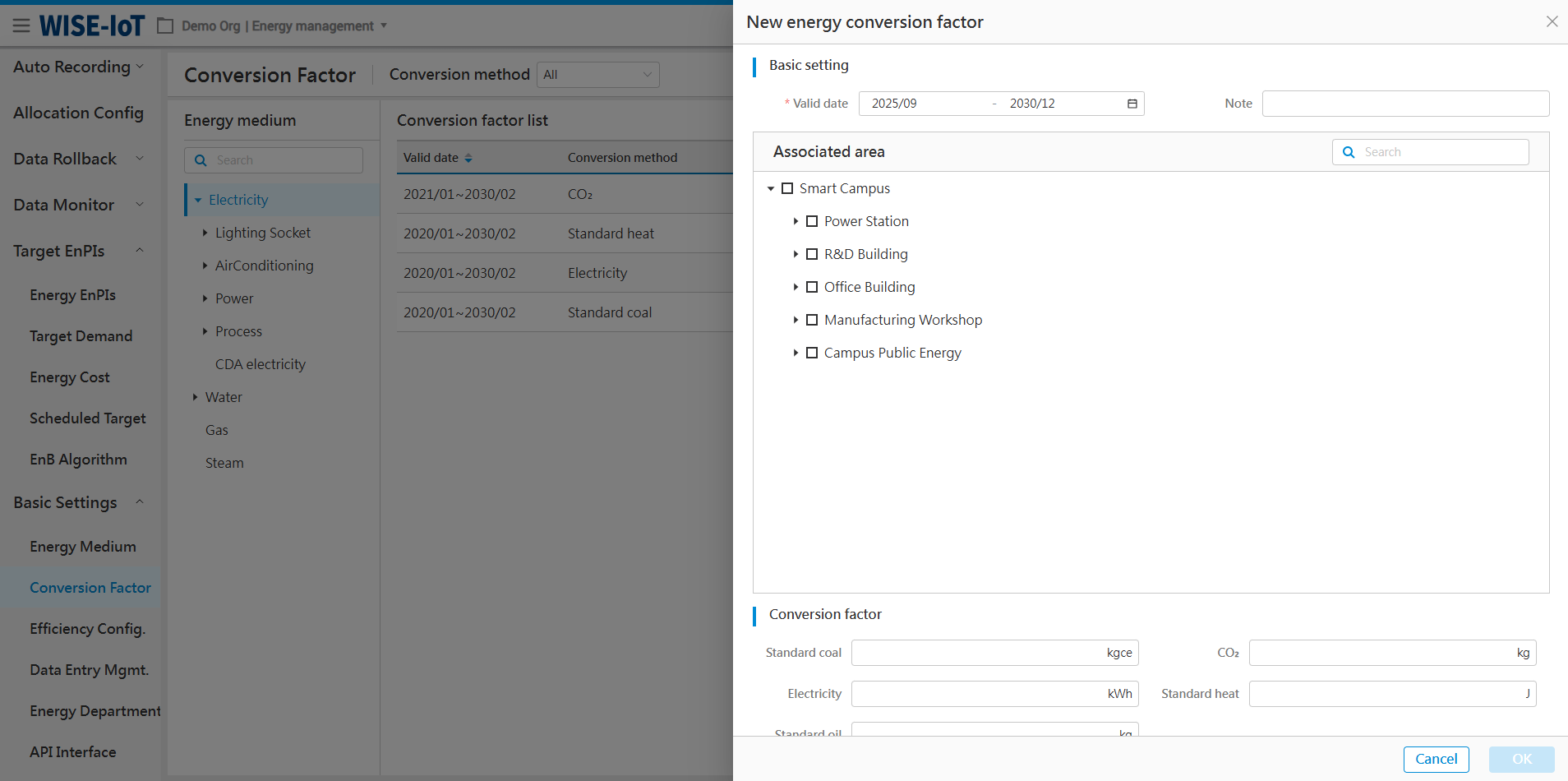
Task: Click the organization folder icon in header
Action: (165, 26)
